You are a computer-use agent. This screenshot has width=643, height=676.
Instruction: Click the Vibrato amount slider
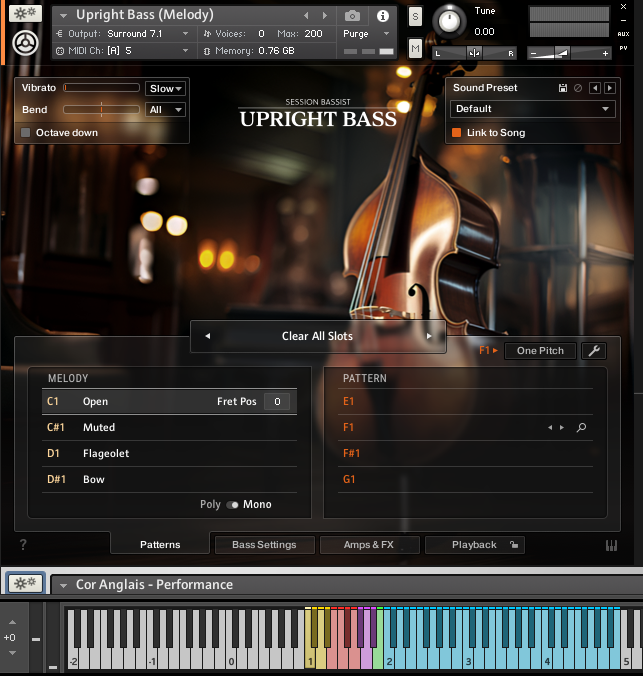coord(101,88)
